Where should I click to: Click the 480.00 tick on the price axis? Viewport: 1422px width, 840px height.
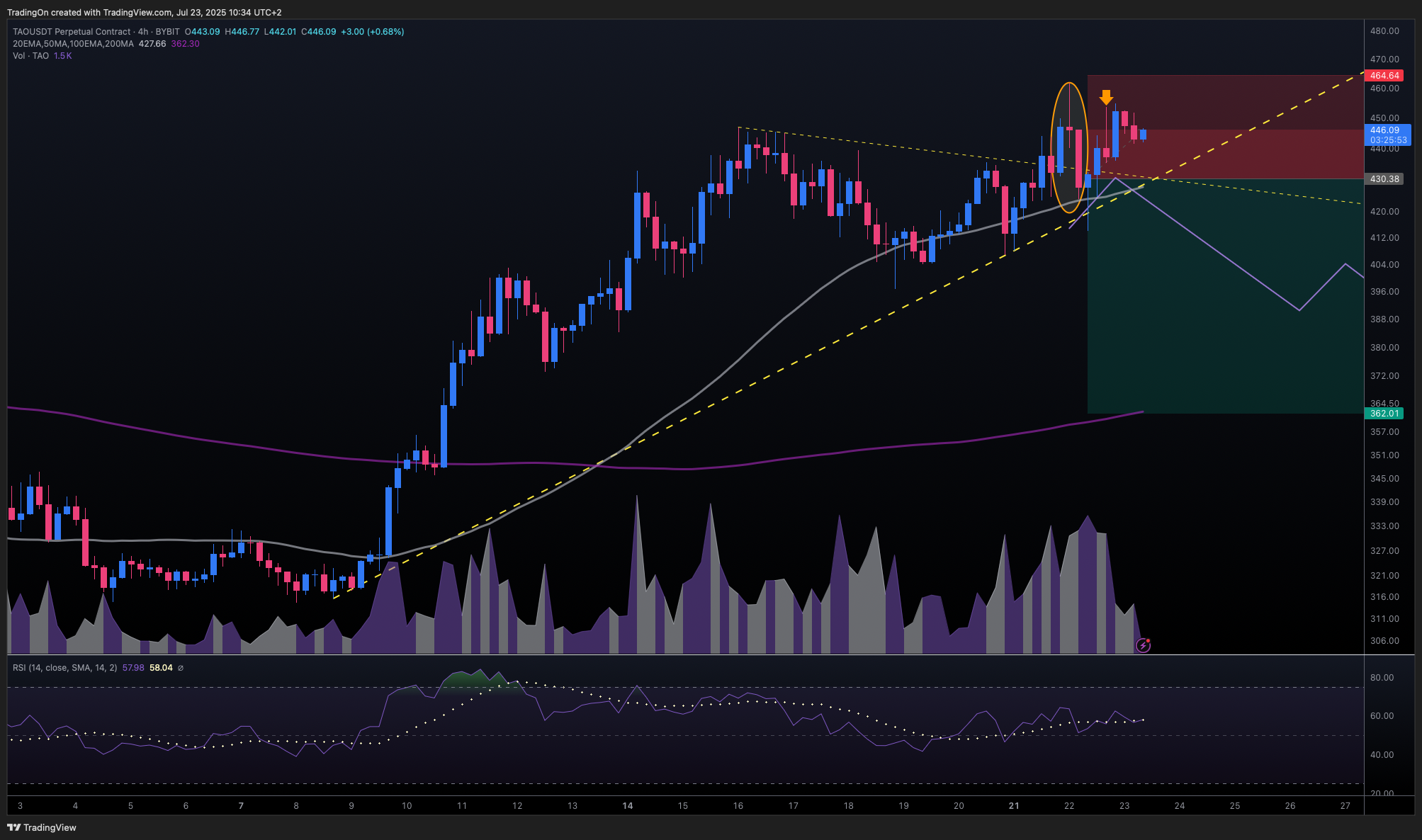1384,31
